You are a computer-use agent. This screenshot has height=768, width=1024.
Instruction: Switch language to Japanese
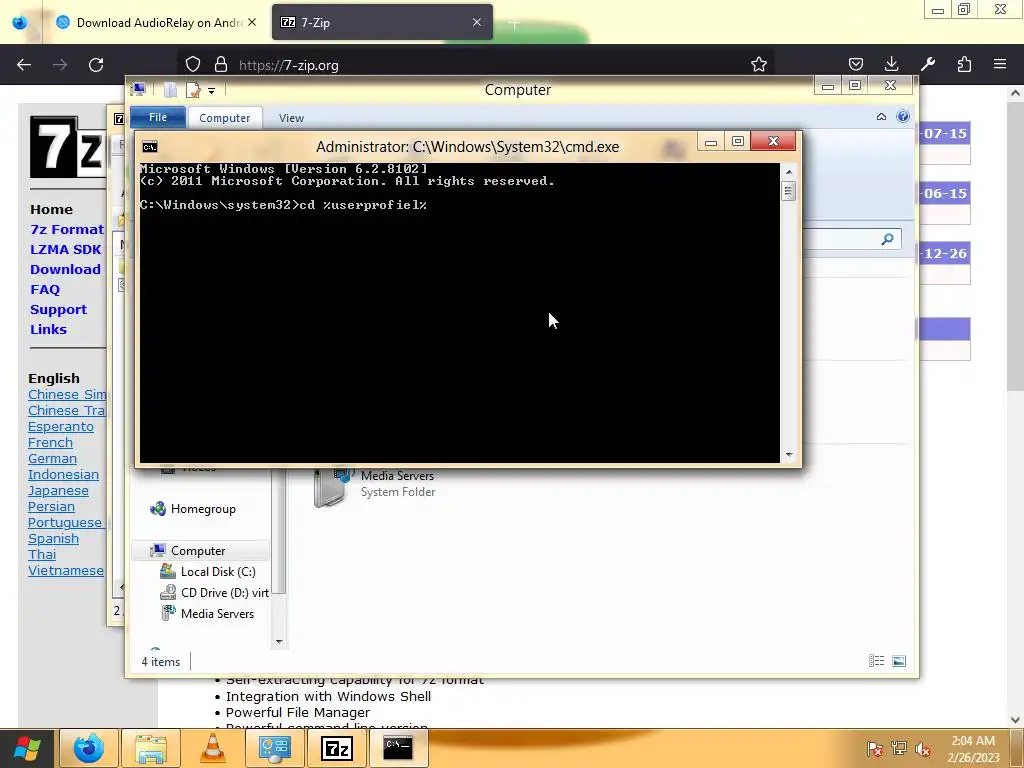click(58, 490)
